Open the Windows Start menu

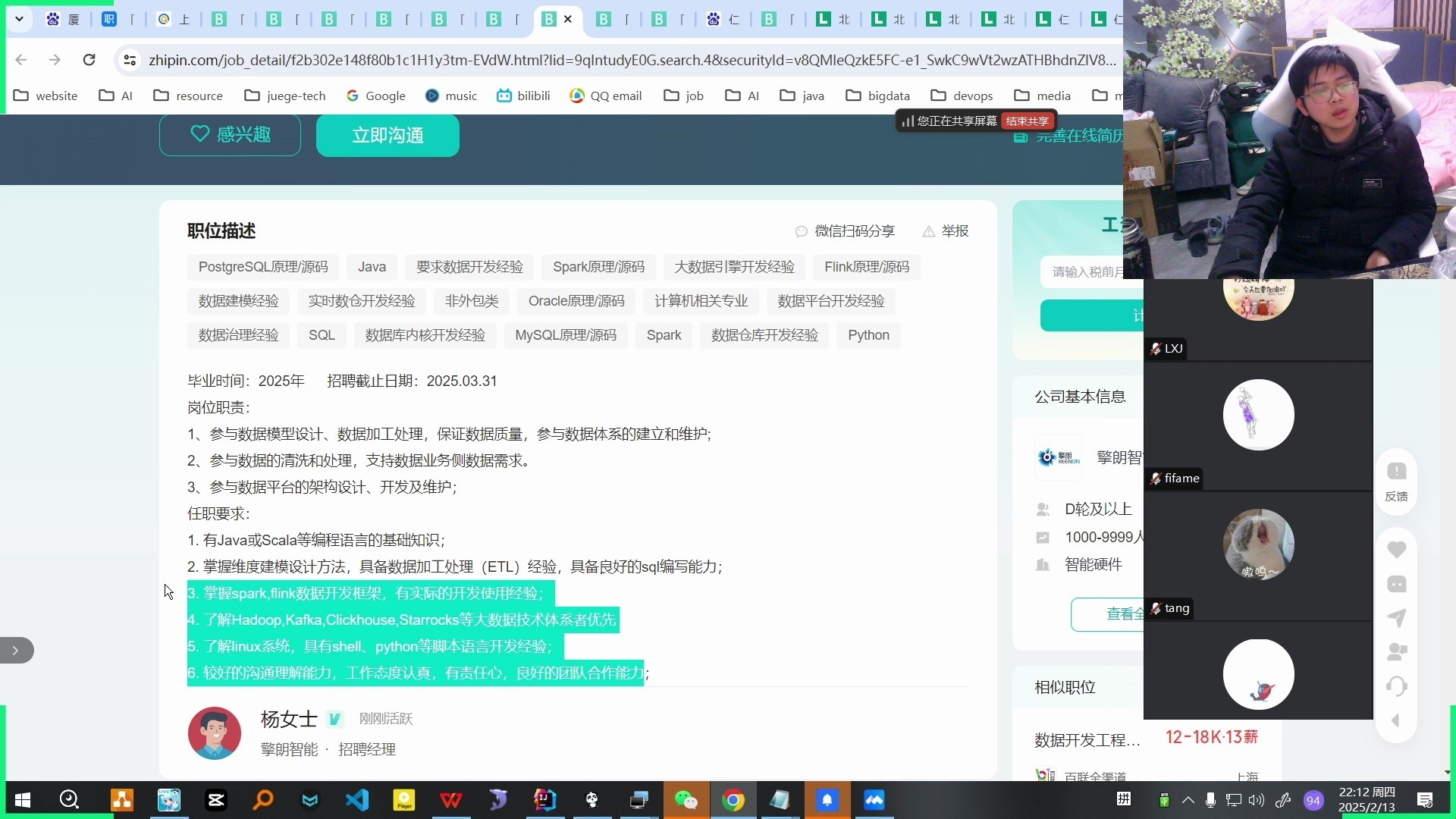point(23,800)
